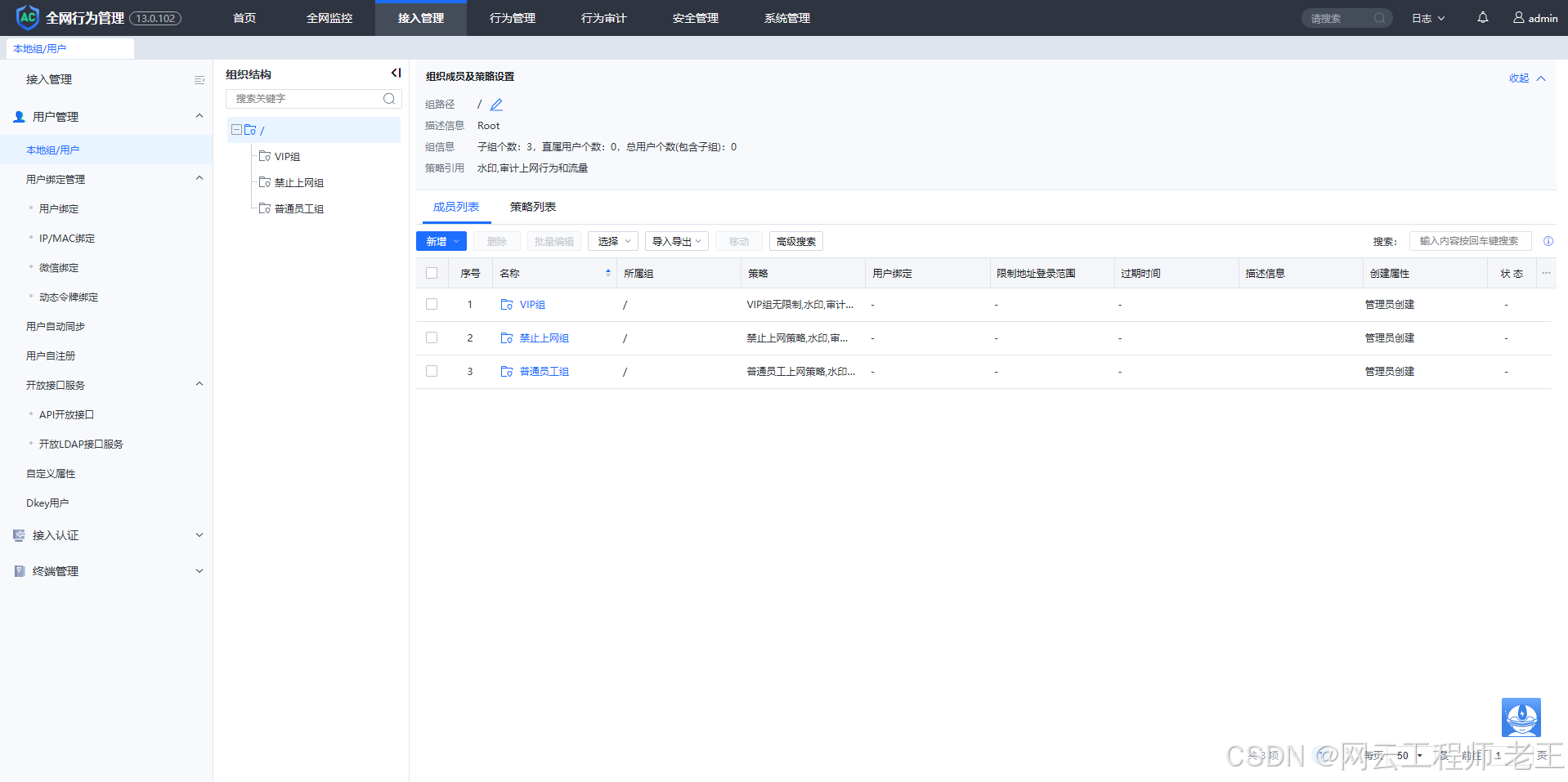Click folder icon in VIP组 table row
This screenshot has width=1568, height=782.
click(x=507, y=304)
